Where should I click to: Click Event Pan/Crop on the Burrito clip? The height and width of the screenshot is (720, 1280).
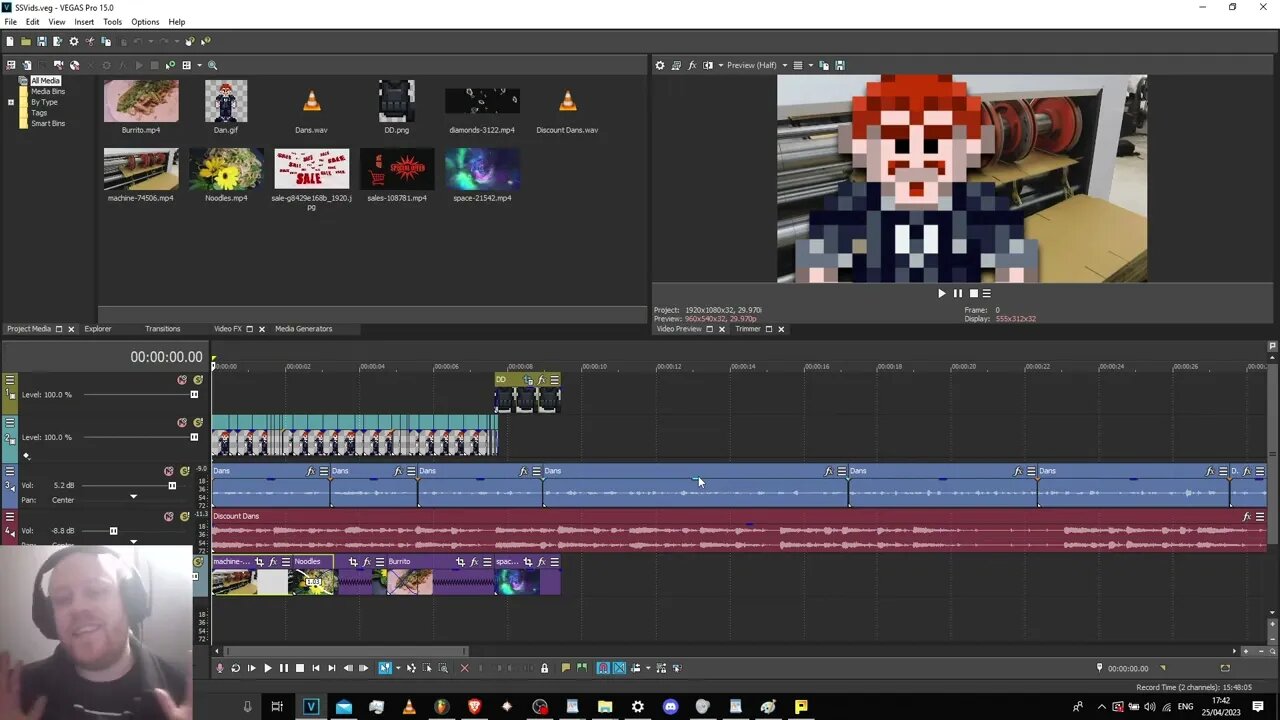click(x=460, y=562)
